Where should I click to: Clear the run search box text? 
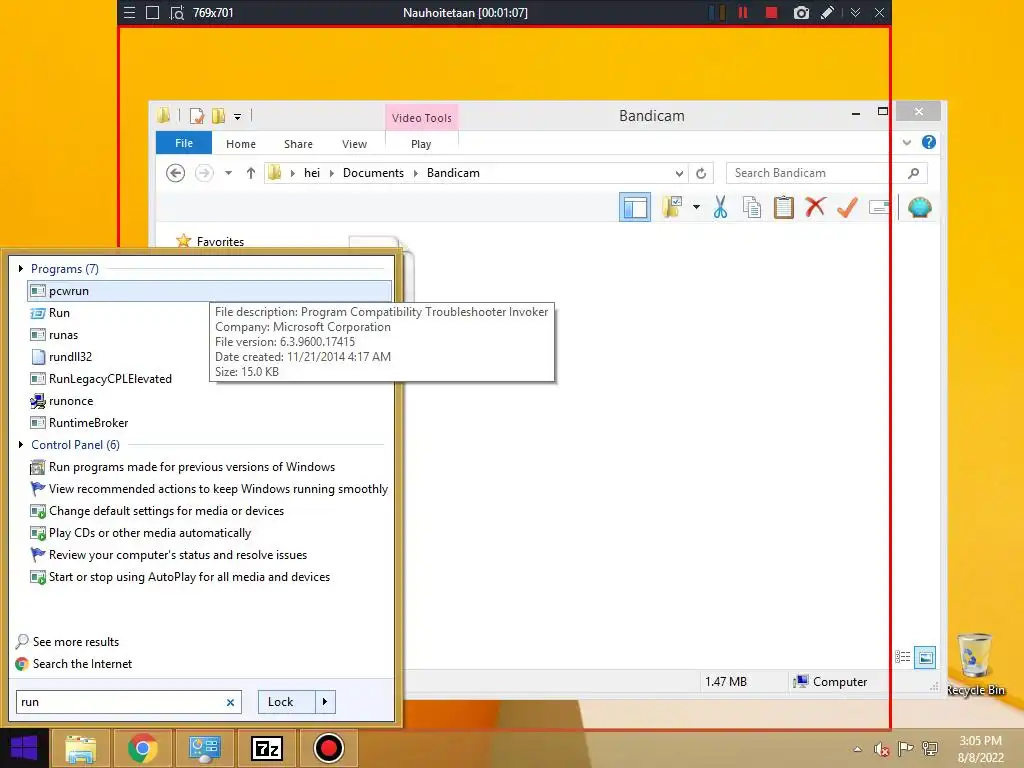coord(230,703)
